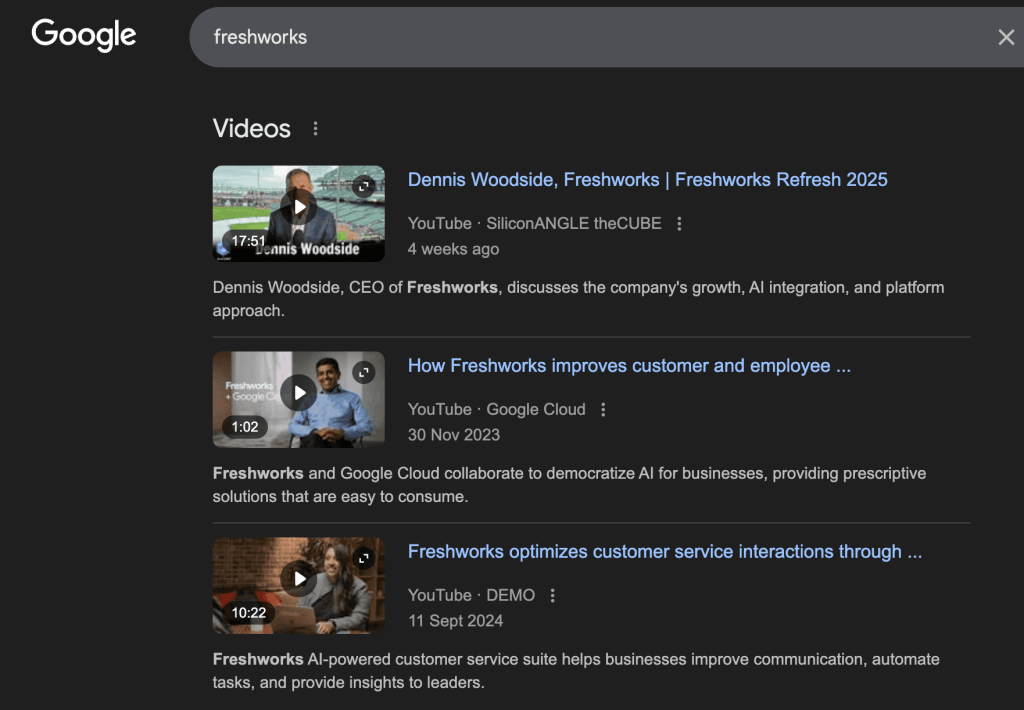Click the 10:22 duration badge

coord(248,613)
